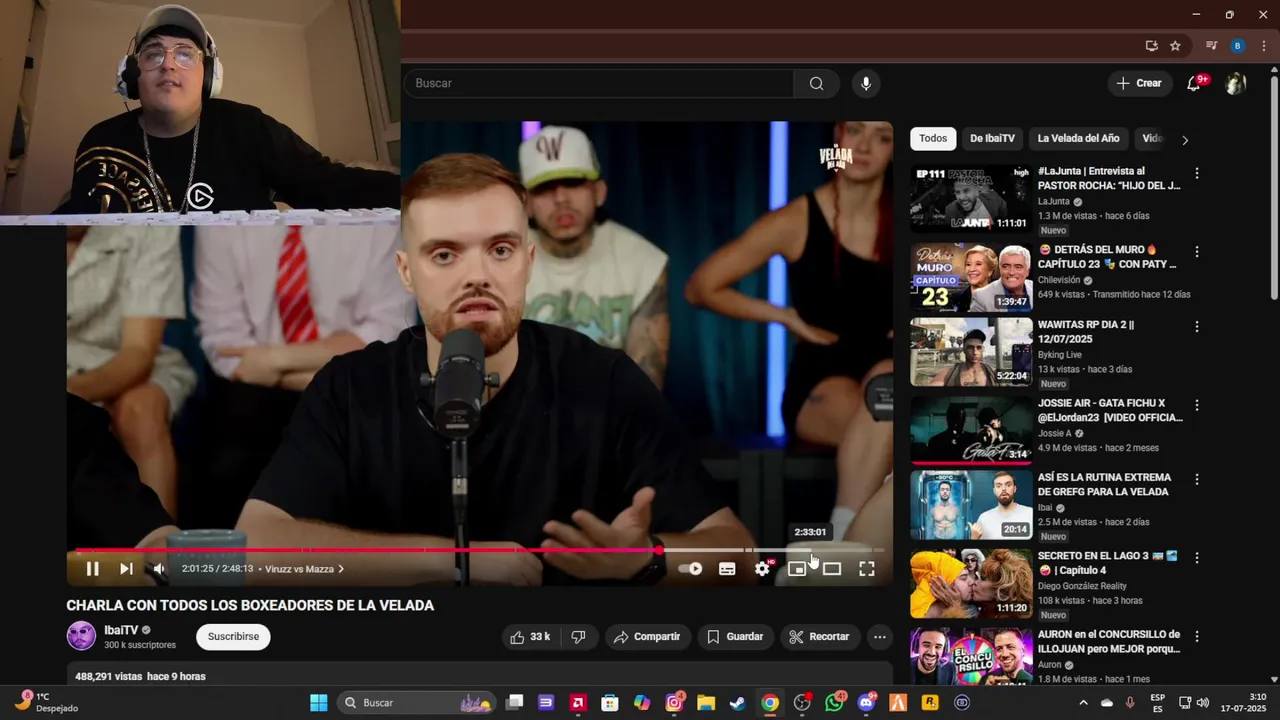The height and width of the screenshot is (720, 1280).
Task: Open options for the WAWITAS RP DIA 2 video
Action: click(x=1196, y=327)
